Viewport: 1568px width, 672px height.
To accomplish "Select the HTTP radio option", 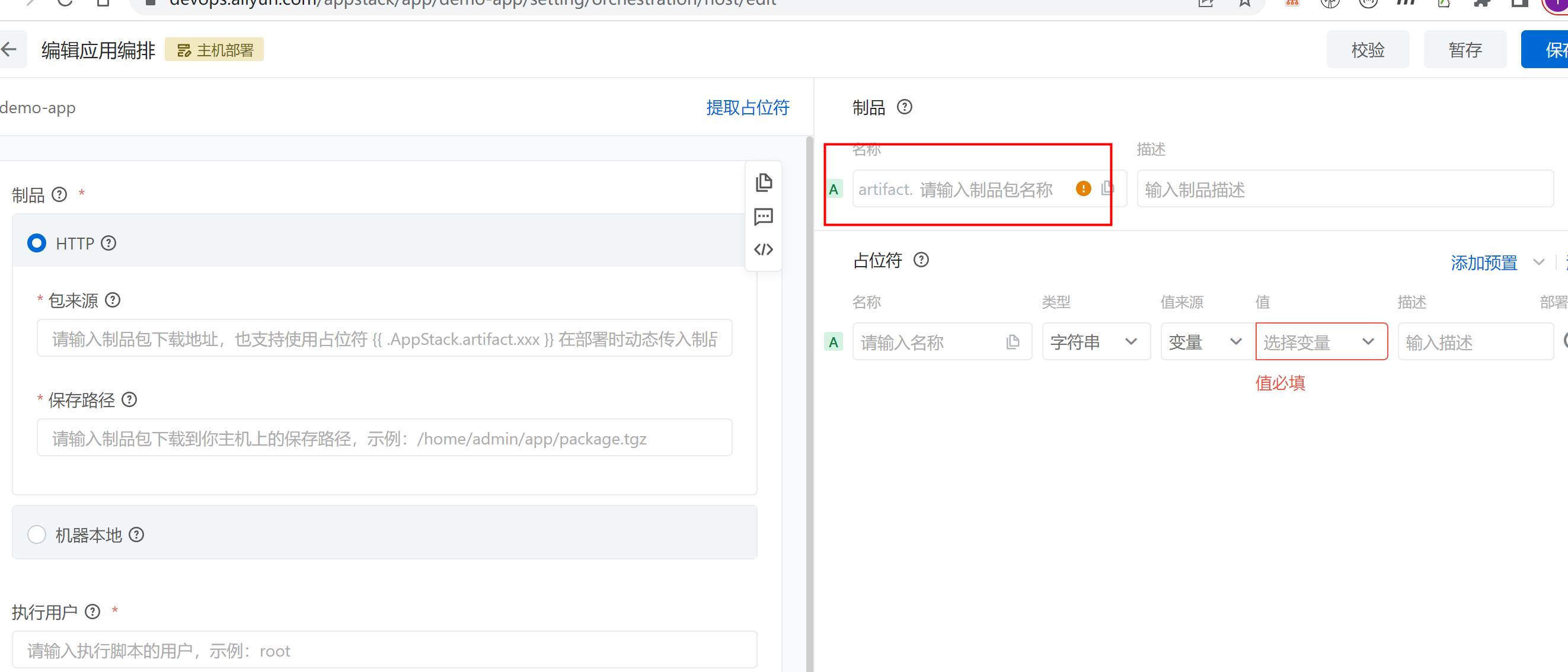I will pos(37,244).
